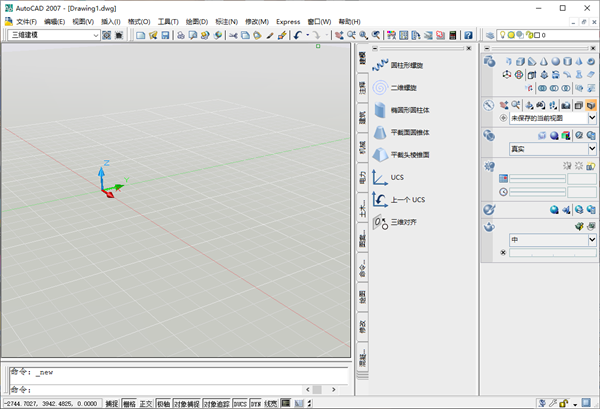Toggle 正交 ortho mode in status bar
Image resolution: width=600 pixels, height=409 pixels.
[x=146, y=403]
